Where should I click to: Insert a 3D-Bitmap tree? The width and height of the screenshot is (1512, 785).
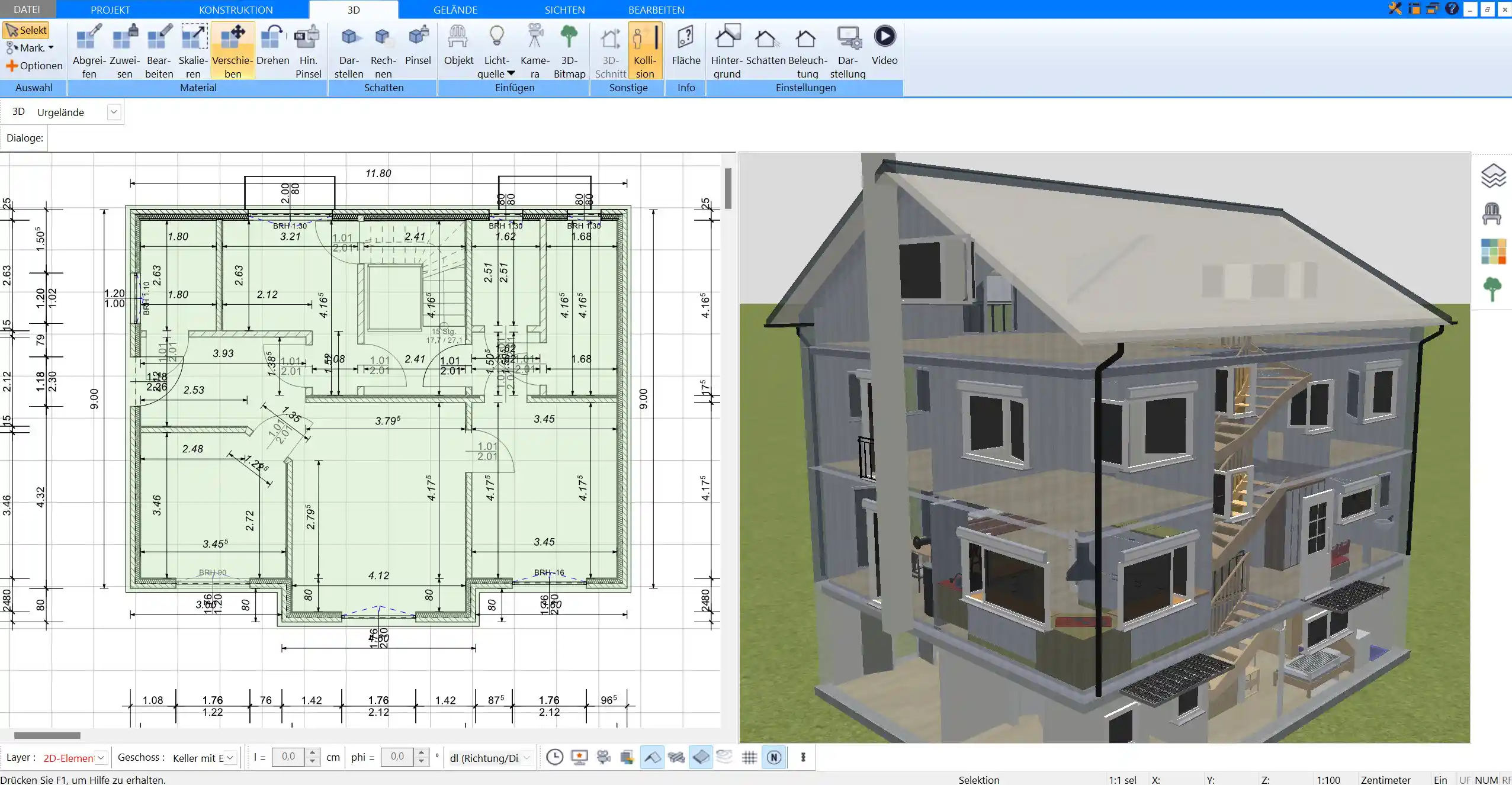569,51
